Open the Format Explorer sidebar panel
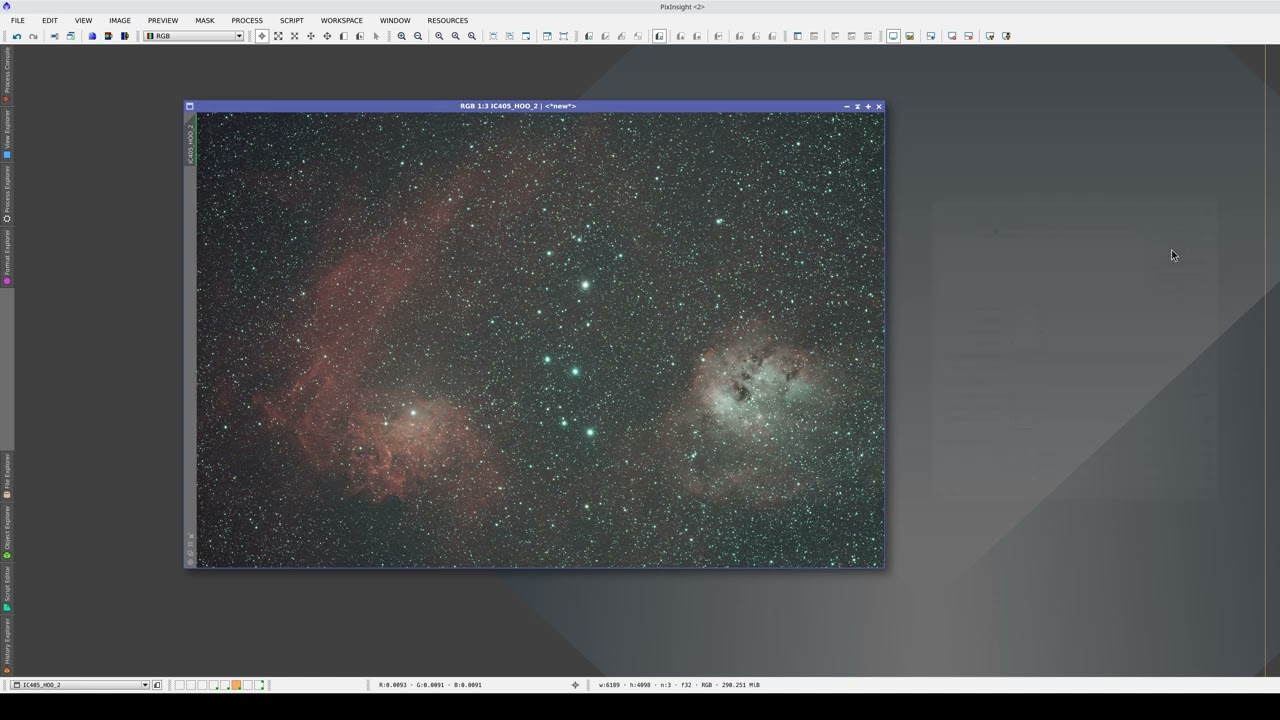Viewport: 1280px width, 720px height. (x=7, y=257)
